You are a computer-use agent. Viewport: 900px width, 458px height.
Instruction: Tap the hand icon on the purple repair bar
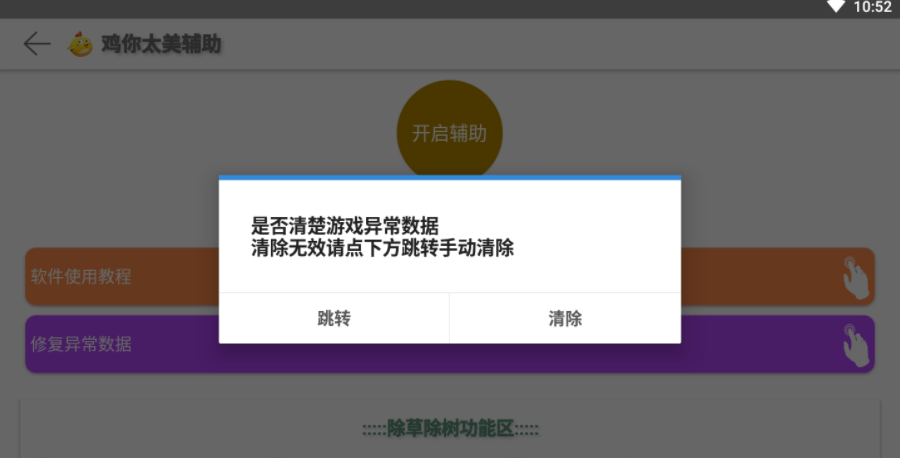click(x=854, y=344)
